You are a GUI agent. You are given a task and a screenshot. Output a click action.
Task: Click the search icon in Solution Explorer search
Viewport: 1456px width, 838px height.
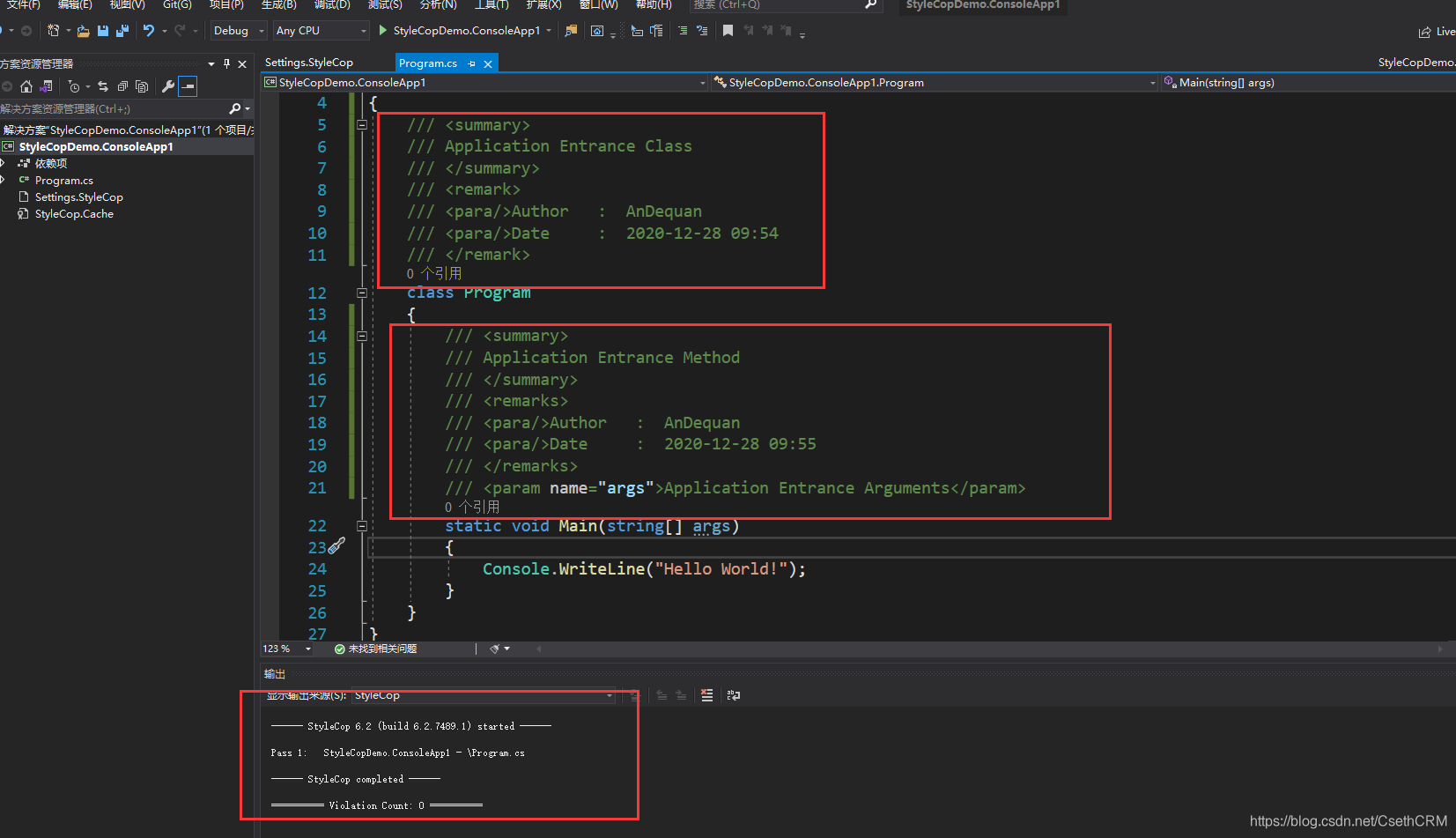234,109
